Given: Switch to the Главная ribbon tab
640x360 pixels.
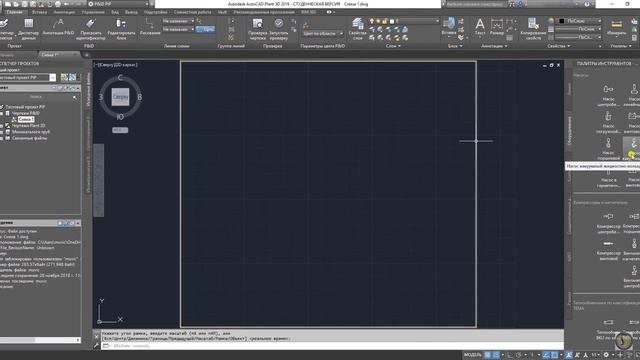Looking at the screenshot, I should [x=15, y=12].
